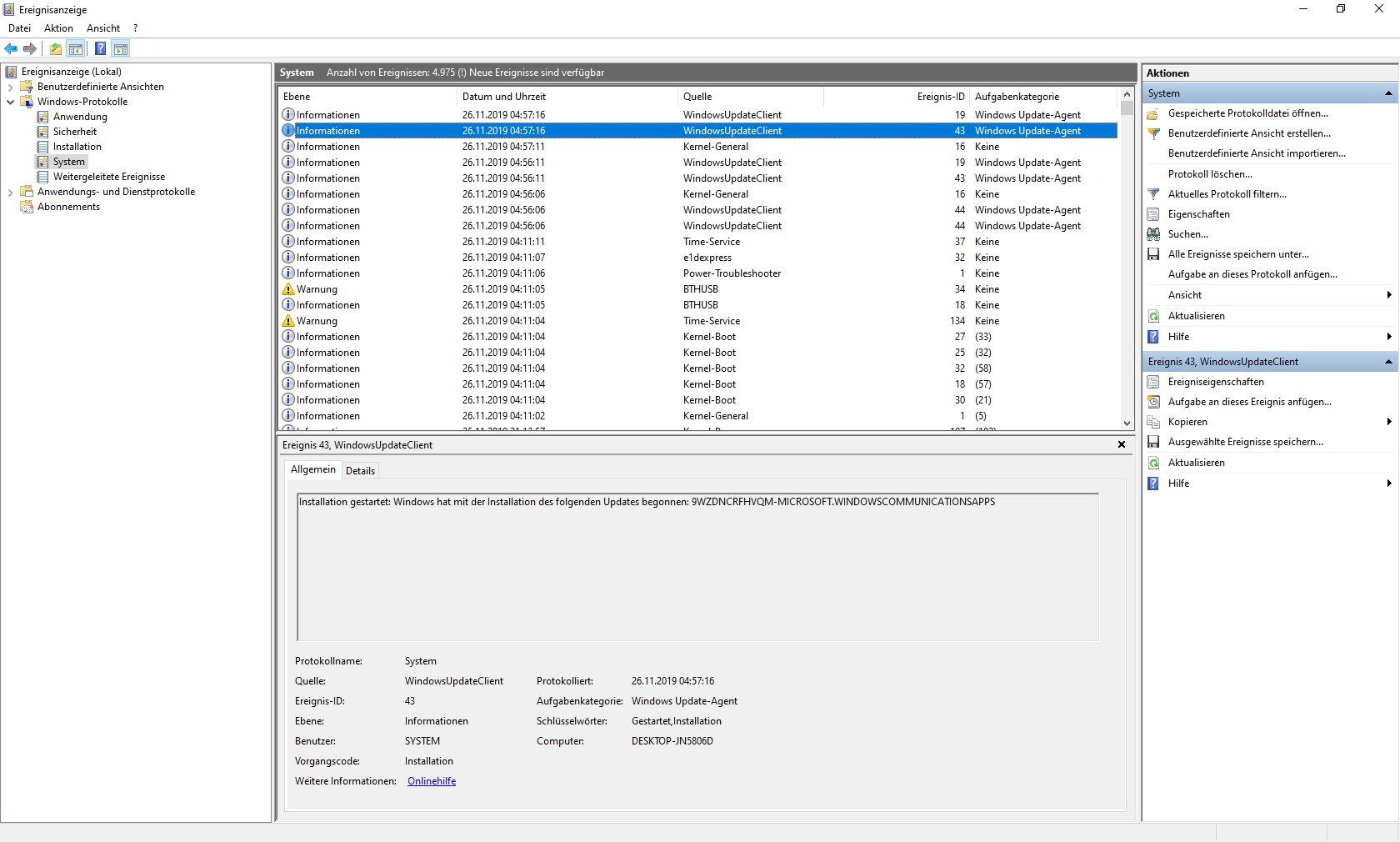
Task: Sort by the Datum und Uhrzeit column header
Action: tap(567, 97)
